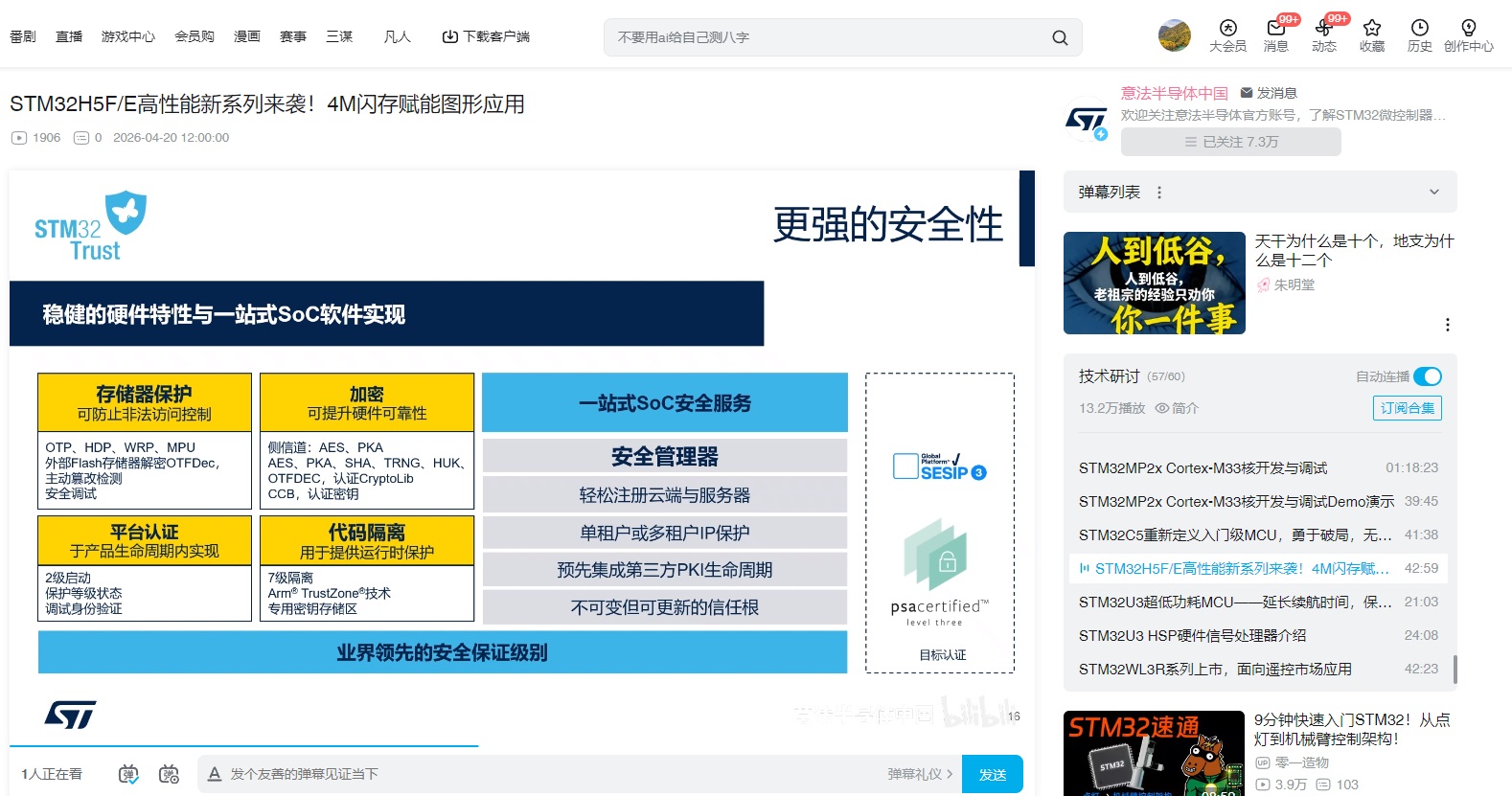Expand the 弹幕列表 panel chevron
This screenshot has width=1512, height=796.
point(1434,192)
